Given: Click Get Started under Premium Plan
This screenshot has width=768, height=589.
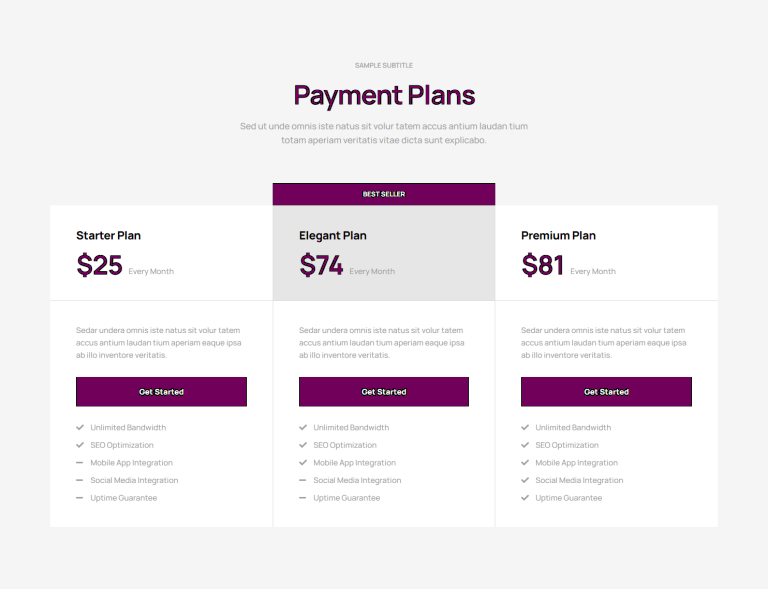Looking at the screenshot, I should [606, 392].
